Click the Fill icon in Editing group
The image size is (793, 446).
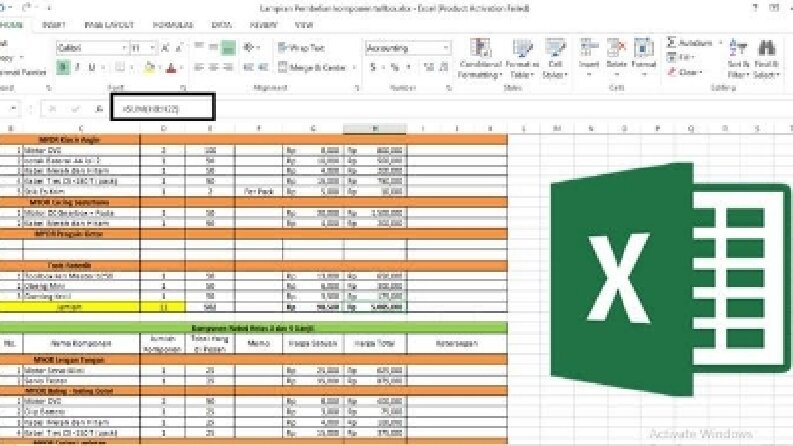tap(672, 57)
